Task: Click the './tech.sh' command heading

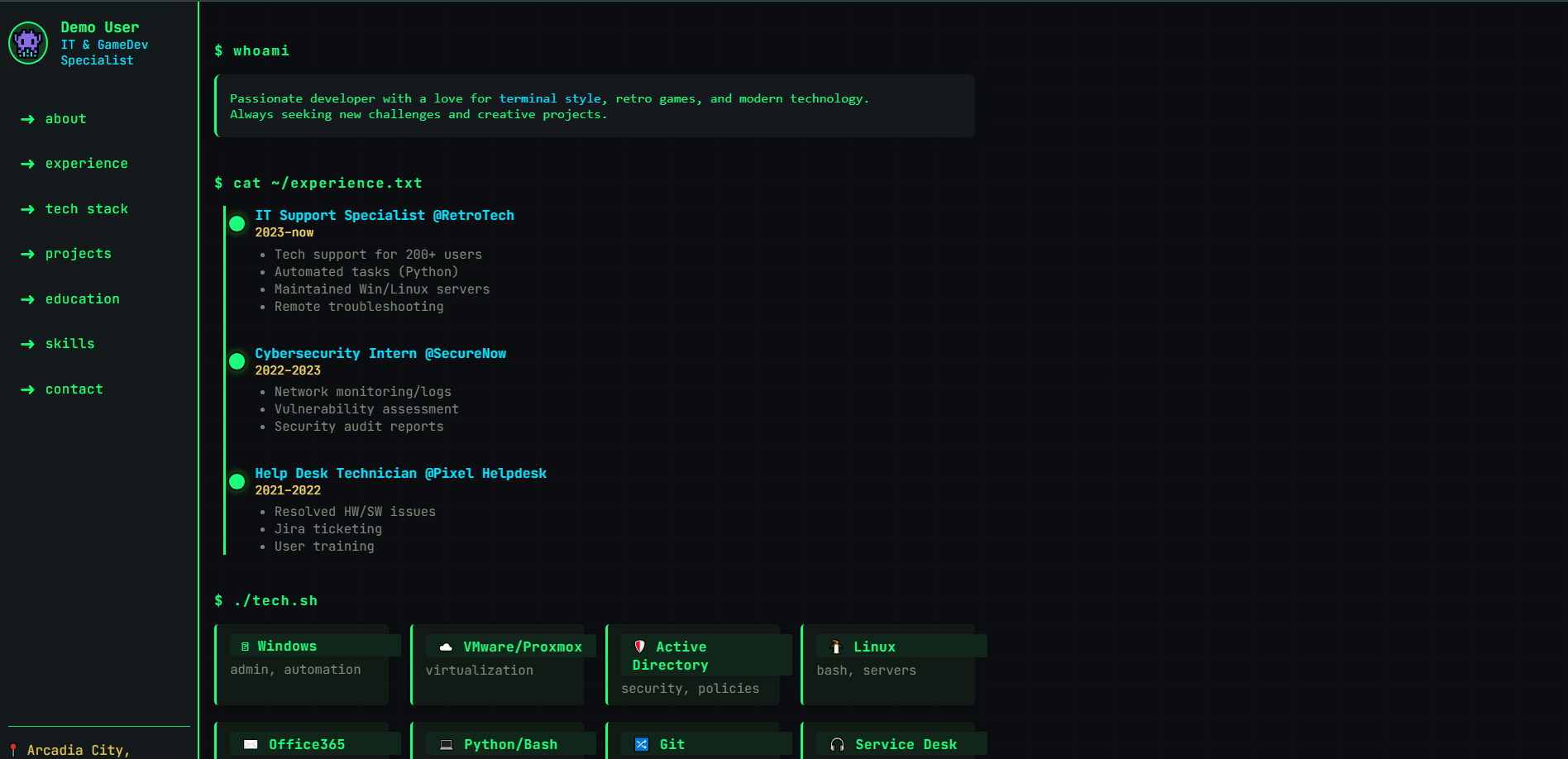Action: pos(266,600)
